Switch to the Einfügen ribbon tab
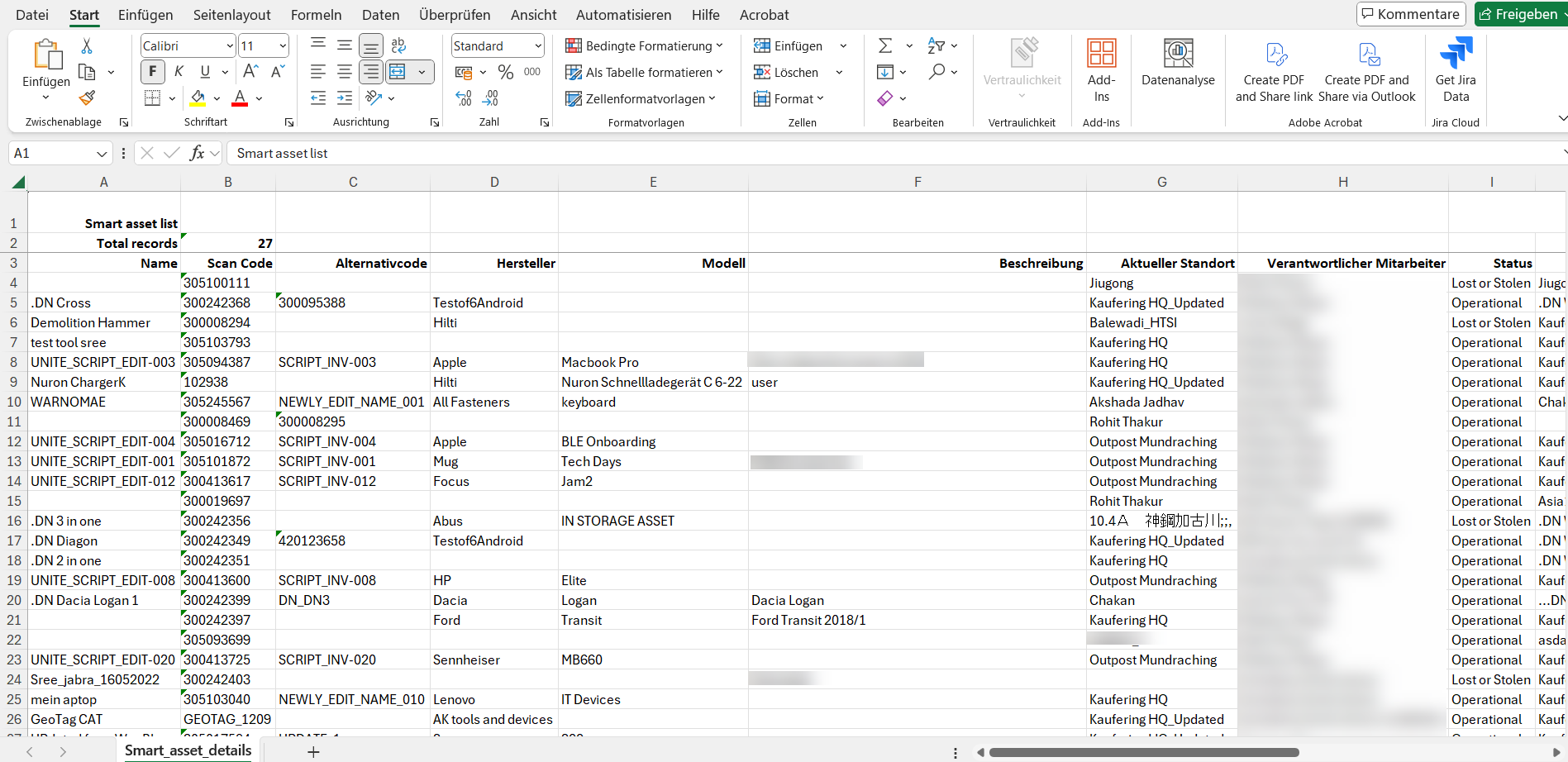 pyautogui.click(x=145, y=15)
